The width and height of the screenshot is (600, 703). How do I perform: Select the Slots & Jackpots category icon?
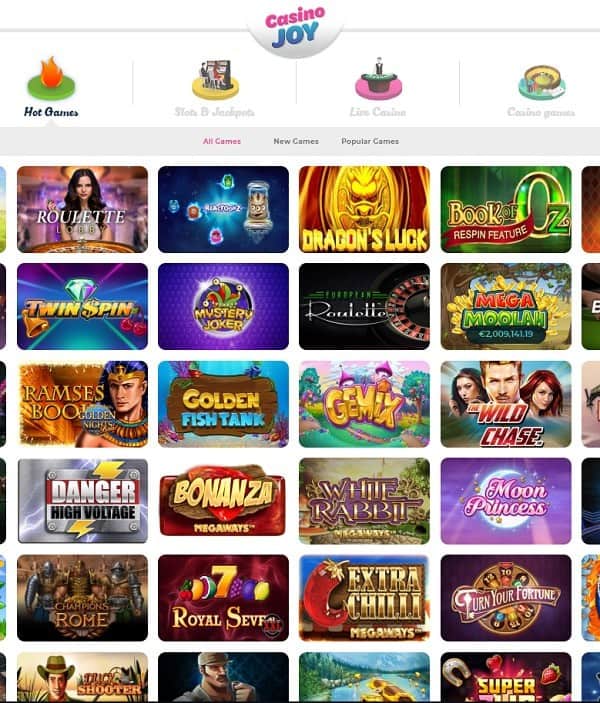point(215,79)
